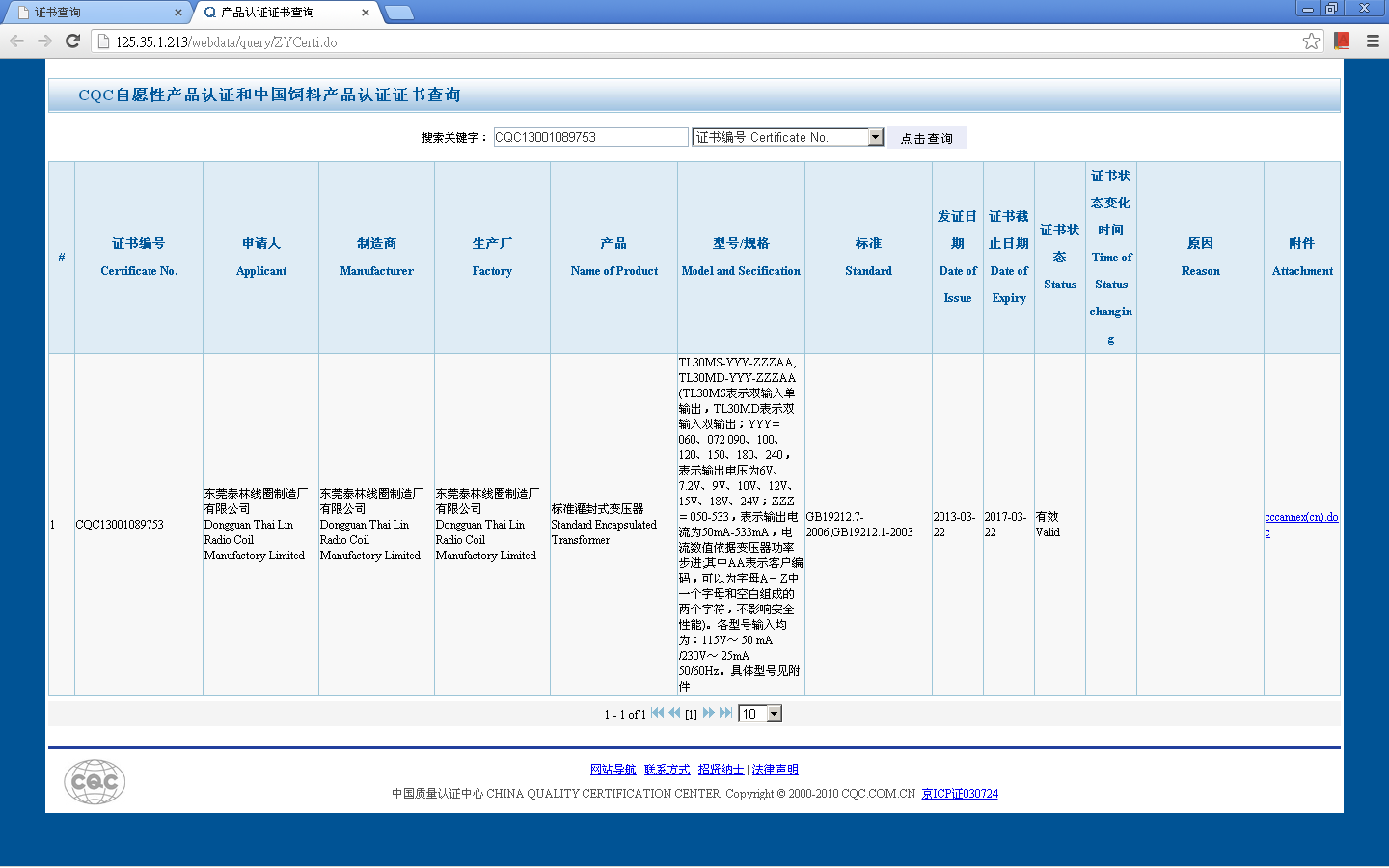Screen dimensions: 1389x868
Task: Open the red extension icon in toolbar
Action: pyautogui.click(x=1342, y=41)
